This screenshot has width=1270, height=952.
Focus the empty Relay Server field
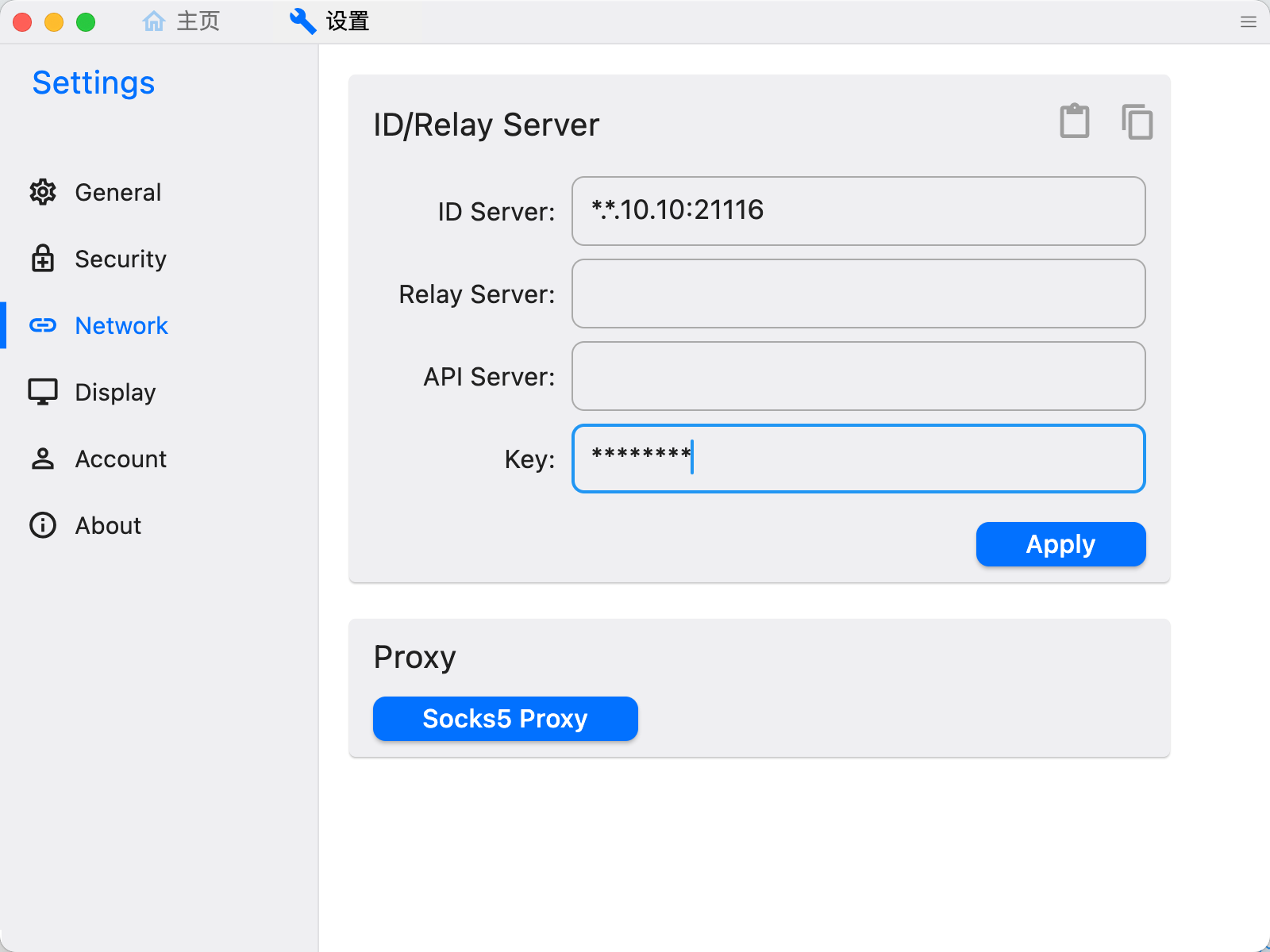pyautogui.click(x=857, y=294)
